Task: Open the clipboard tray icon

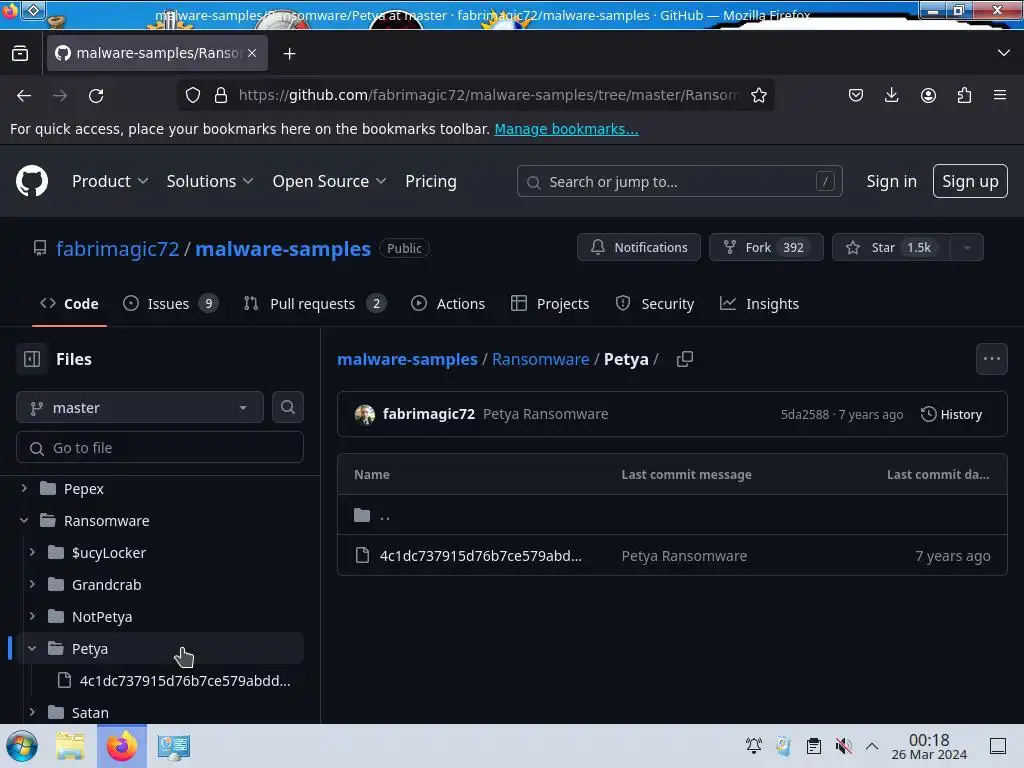Action: click(x=813, y=746)
